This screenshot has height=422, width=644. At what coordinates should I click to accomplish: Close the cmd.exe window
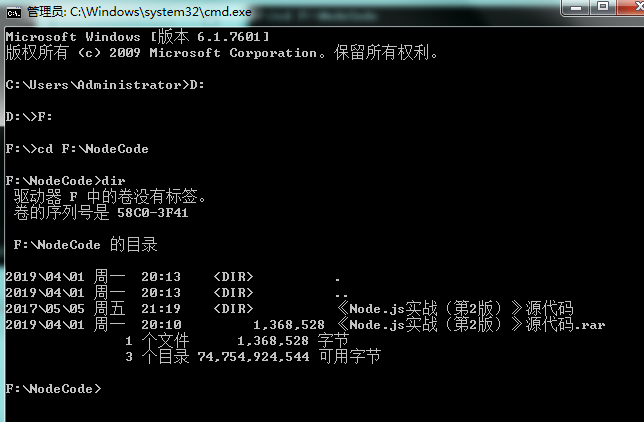pos(632,7)
